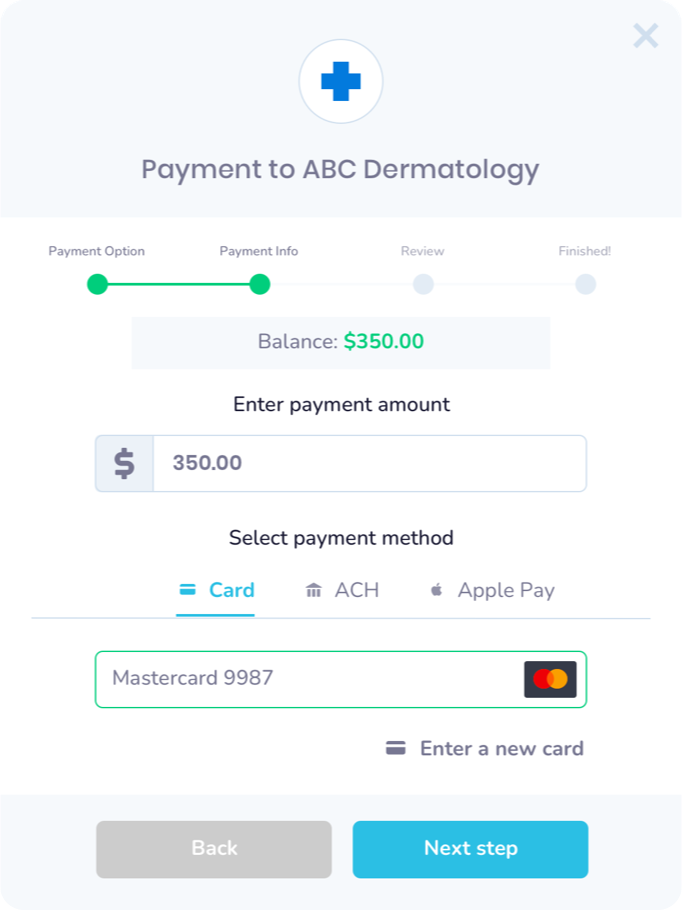
Task: Click the Payment Option step dot
Action: (98, 284)
